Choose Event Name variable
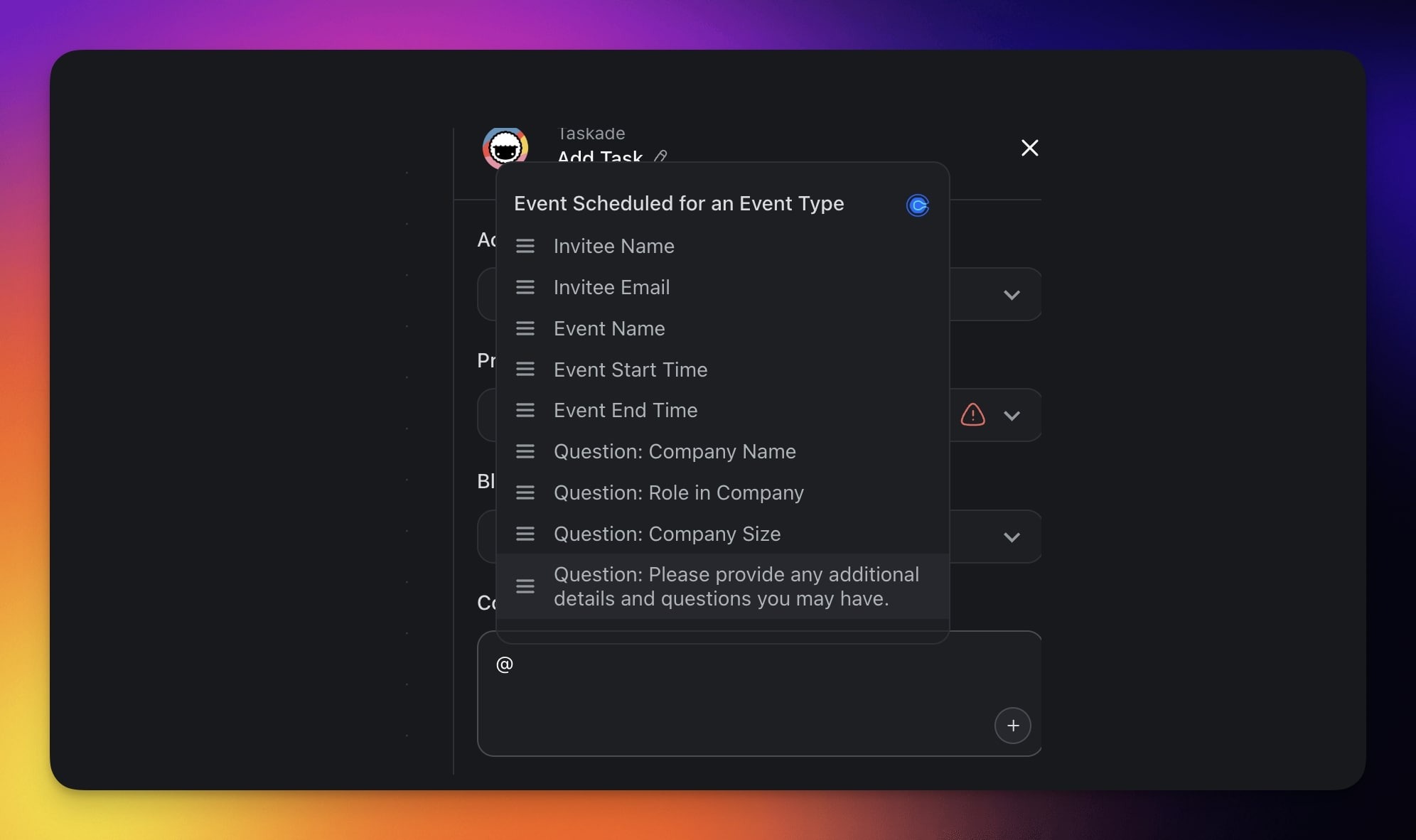1416x840 pixels. pyautogui.click(x=609, y=328)
